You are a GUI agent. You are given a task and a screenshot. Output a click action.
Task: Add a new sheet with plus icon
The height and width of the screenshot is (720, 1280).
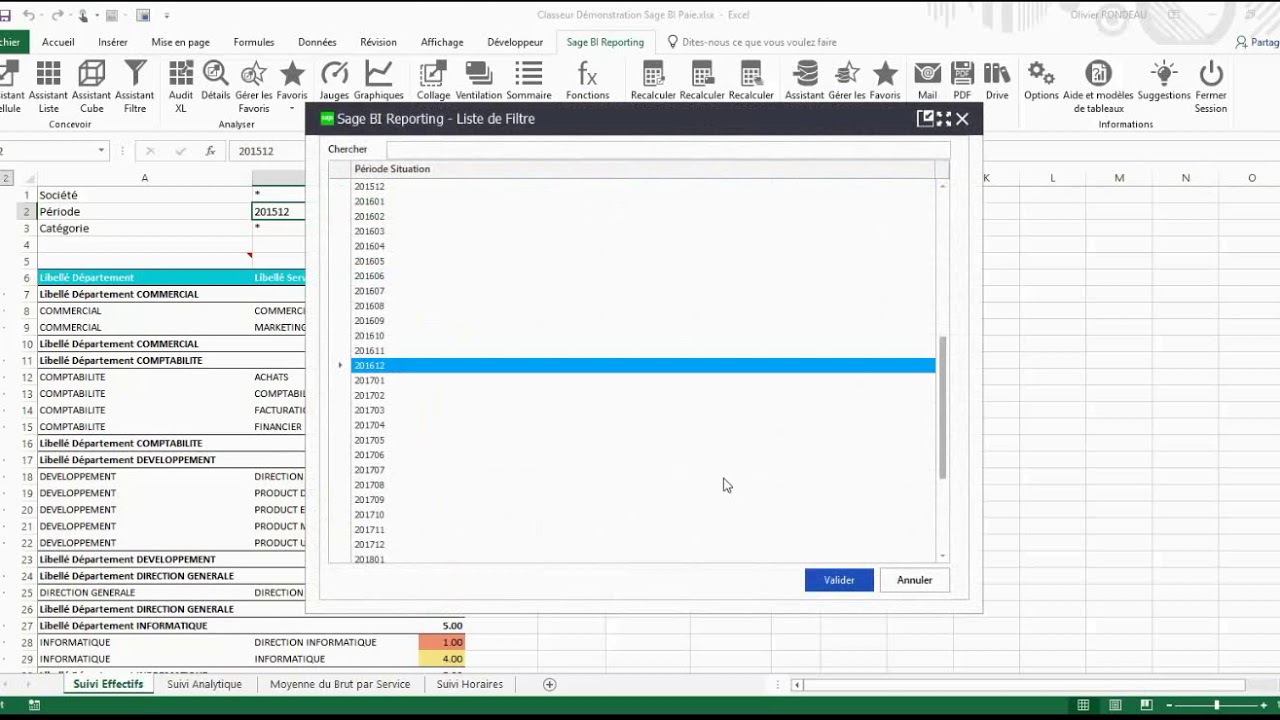[549, 684]
